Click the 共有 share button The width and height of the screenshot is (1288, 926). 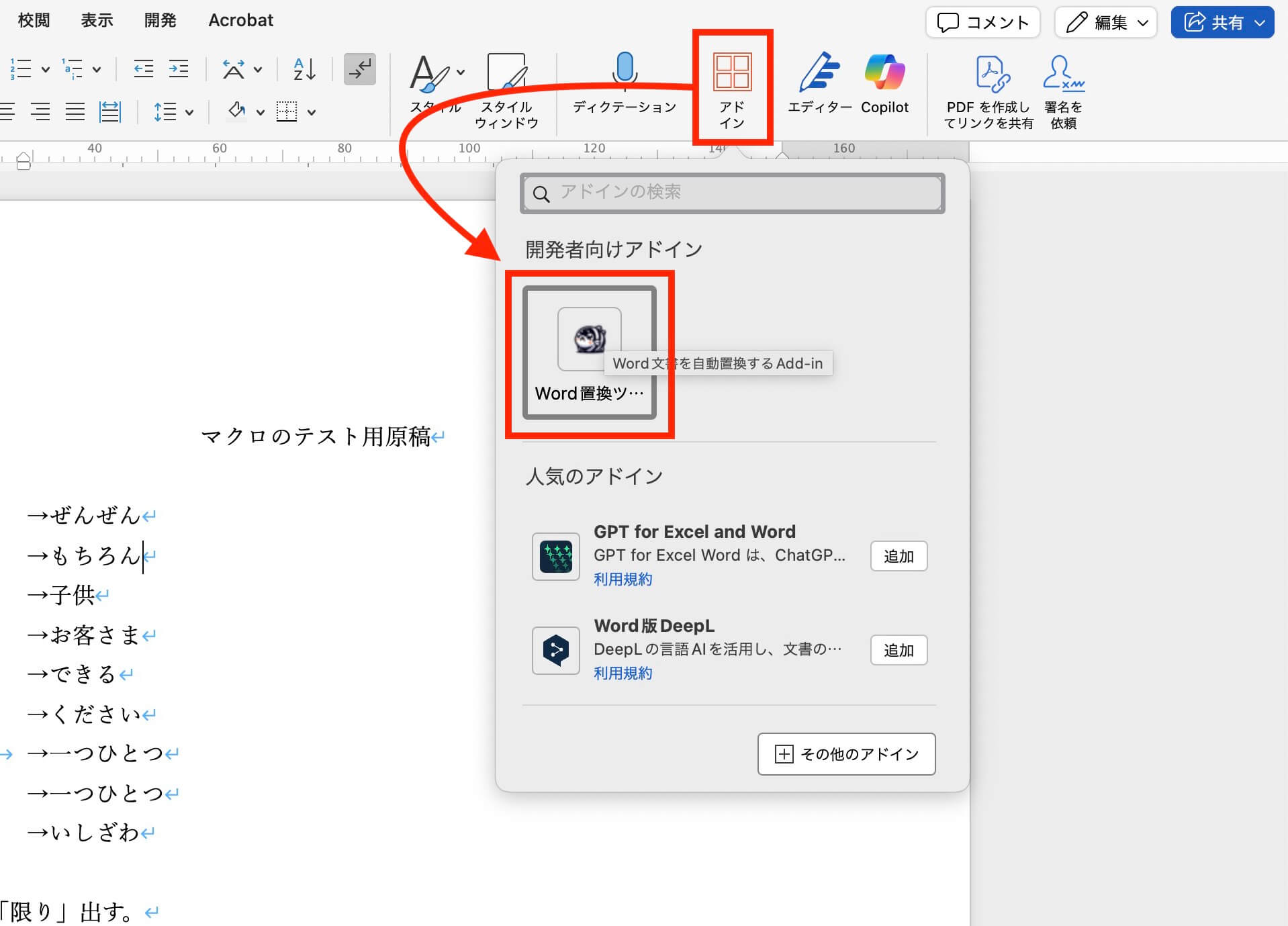click(x=1222, y=22)
